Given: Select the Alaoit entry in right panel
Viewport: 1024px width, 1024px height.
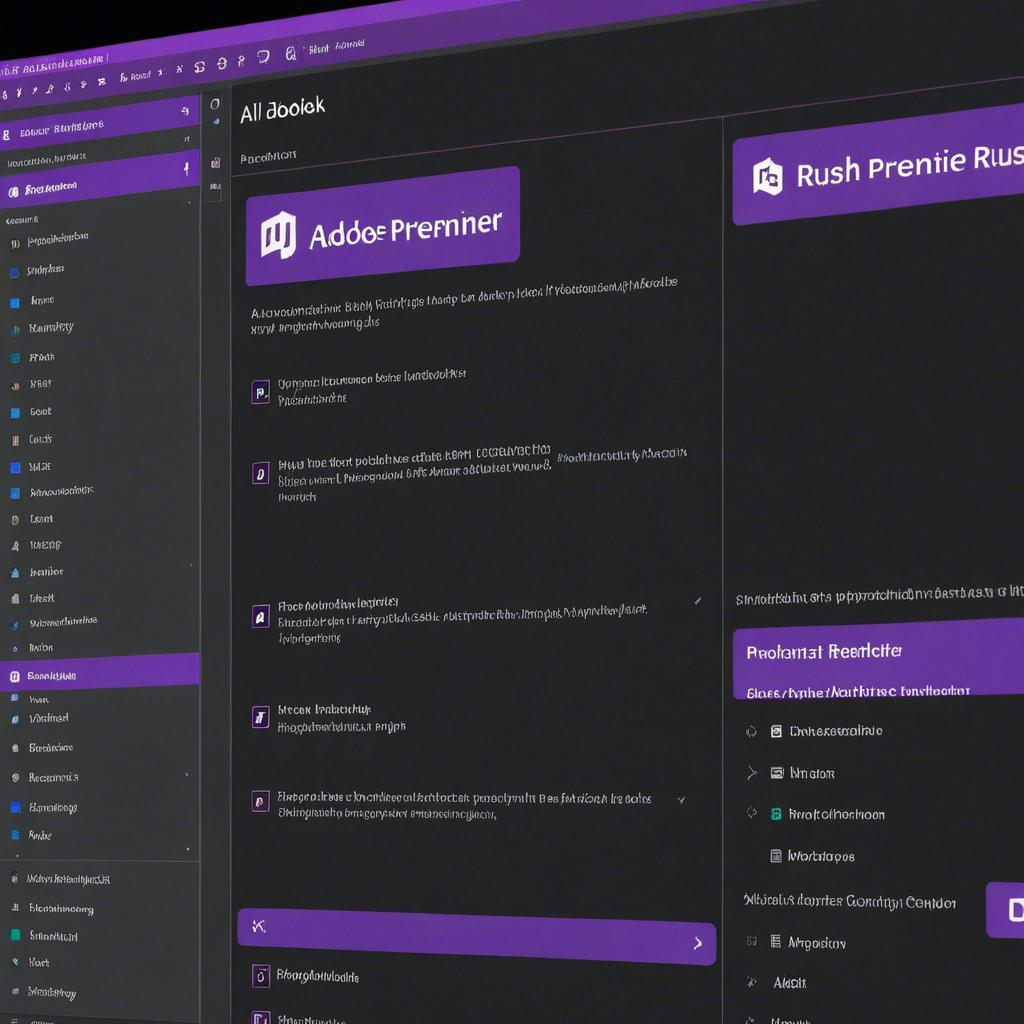Looking at the screenshot, I should click(x=790, y=982).
